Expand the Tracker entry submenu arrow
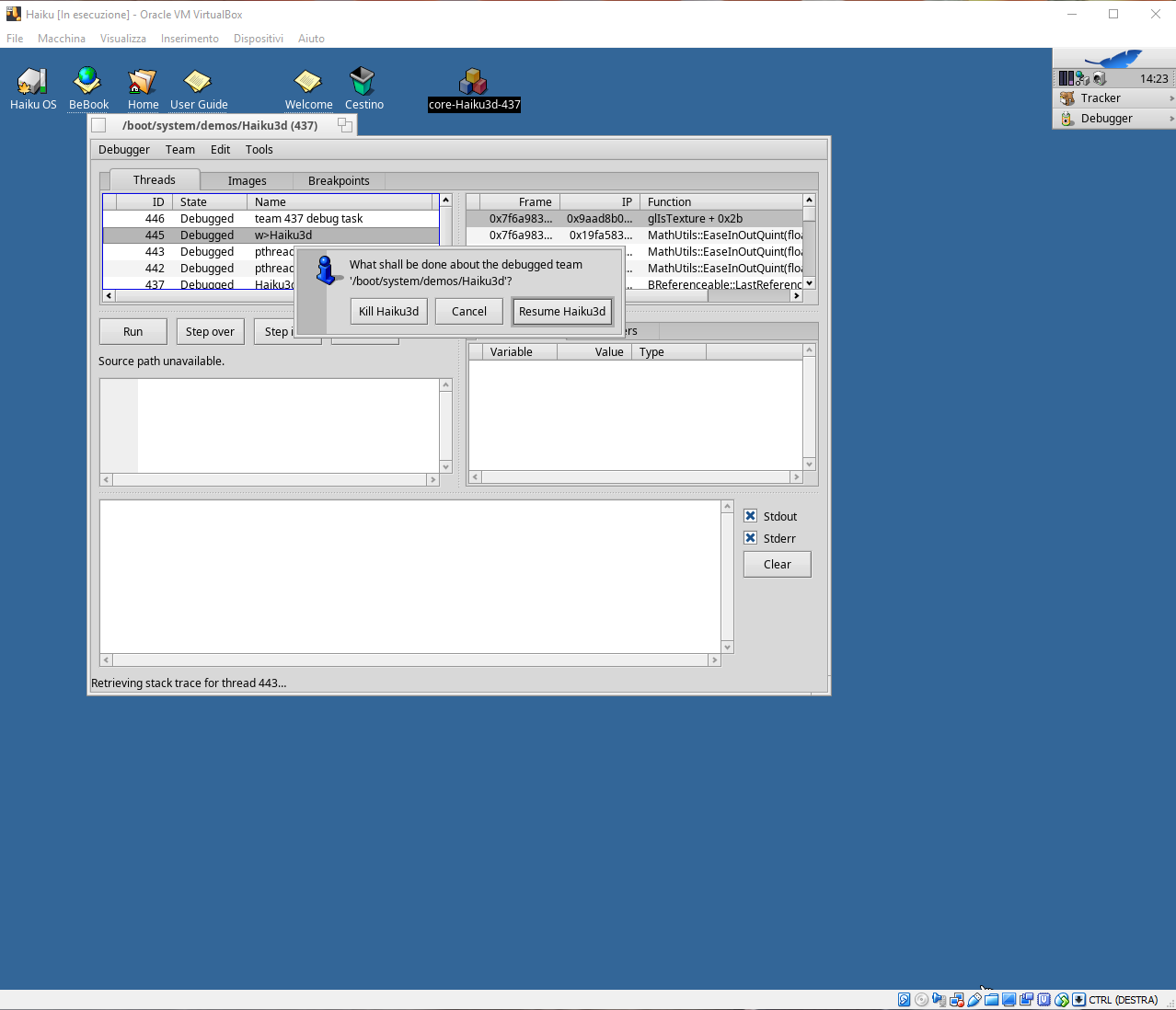The image size is (1176, 1010). coord(1171,98)
